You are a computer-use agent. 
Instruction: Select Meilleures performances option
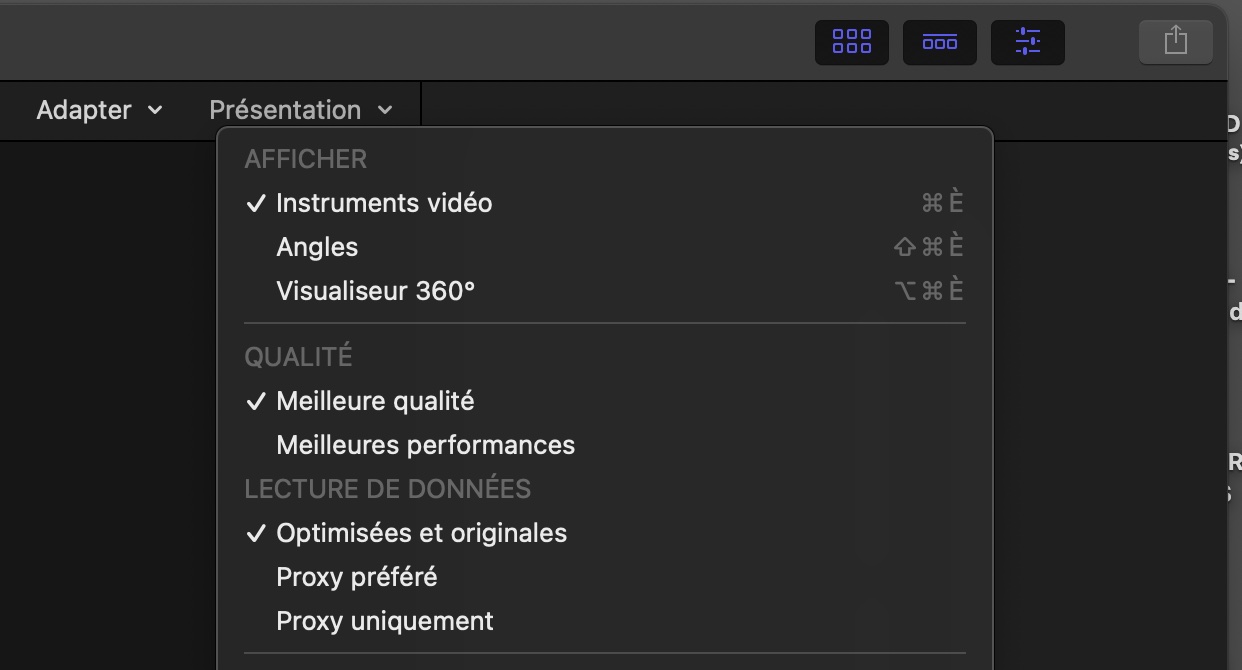(605, 445)
